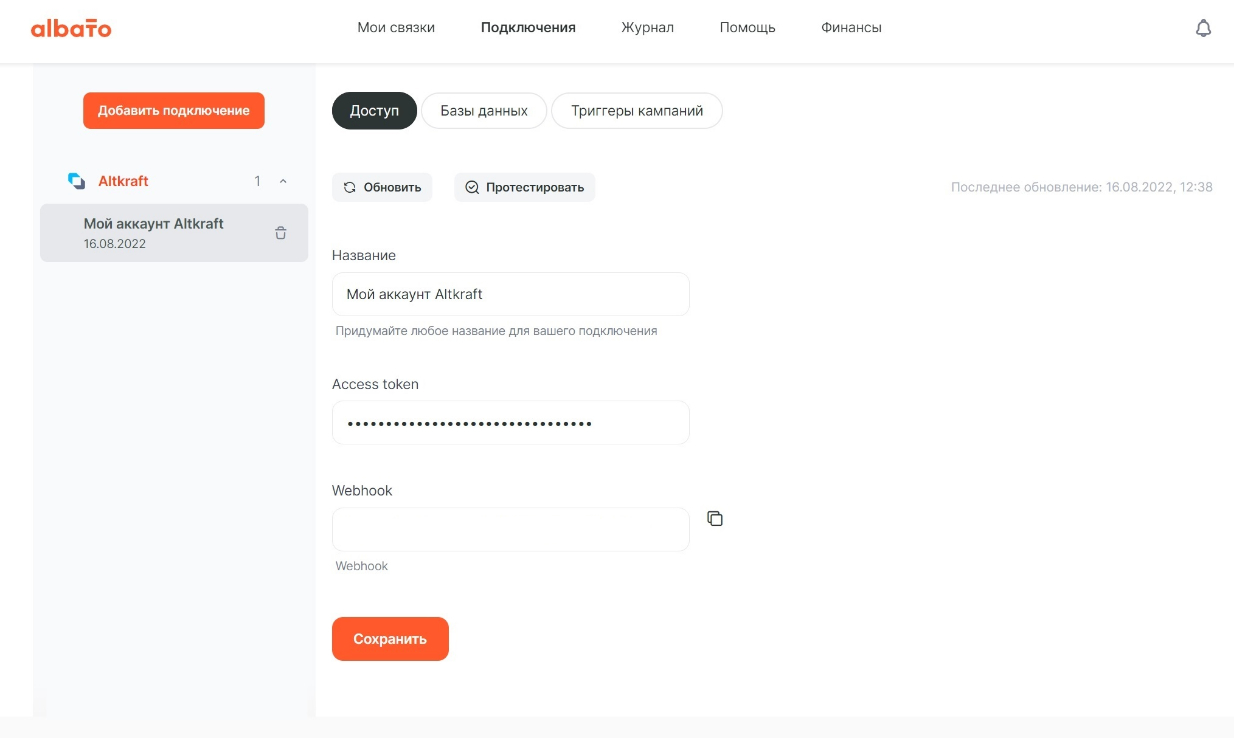
Task: Go to Подключения section
Action: pos(528,28)
